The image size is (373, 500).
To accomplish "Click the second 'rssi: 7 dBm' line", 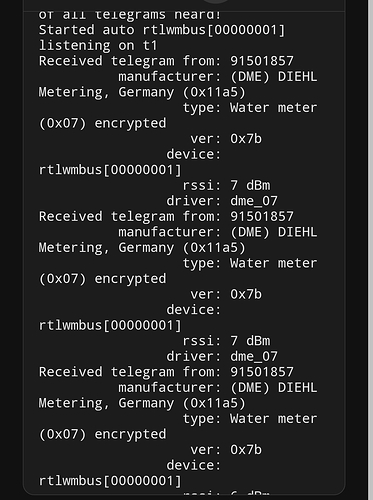I will (x=226, y=341).
